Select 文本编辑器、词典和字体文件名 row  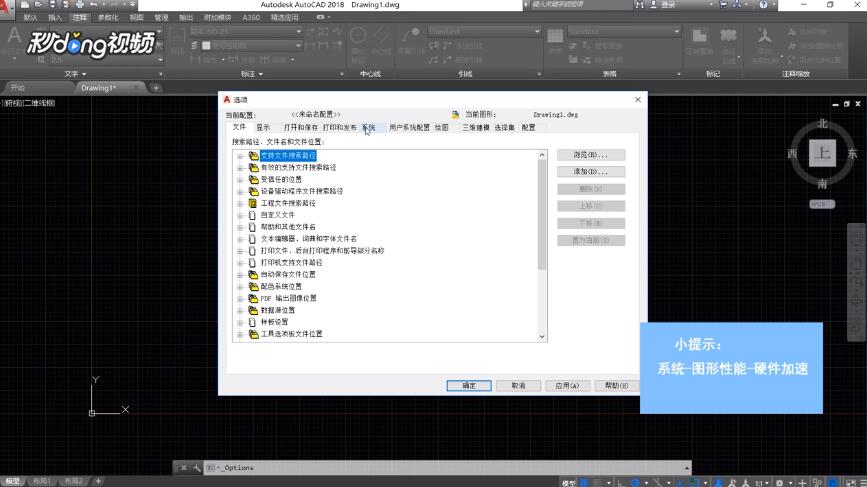click(309, 239)
